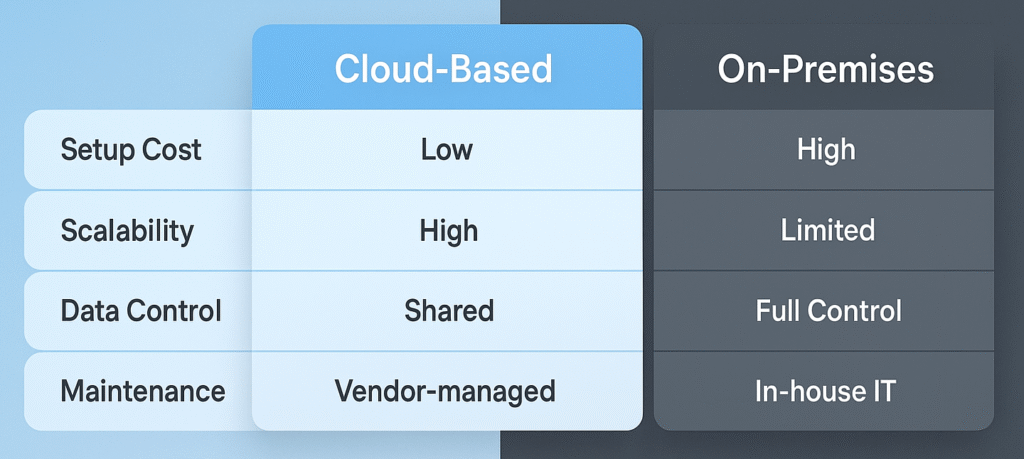Select the Full Control cell

(824, 311)
